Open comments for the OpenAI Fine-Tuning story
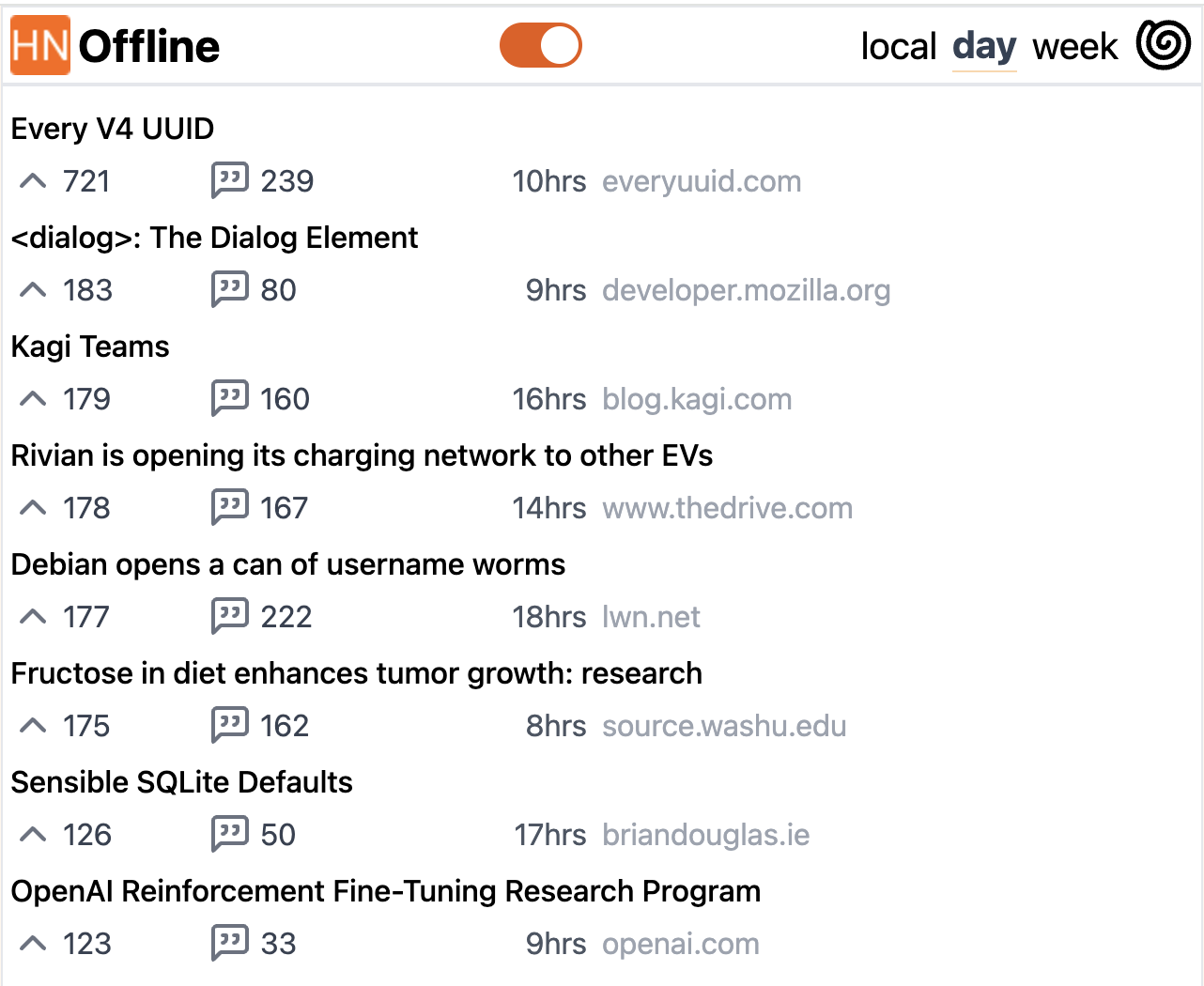This screenshot has height=986, width=1204. [x=230, y=943]
